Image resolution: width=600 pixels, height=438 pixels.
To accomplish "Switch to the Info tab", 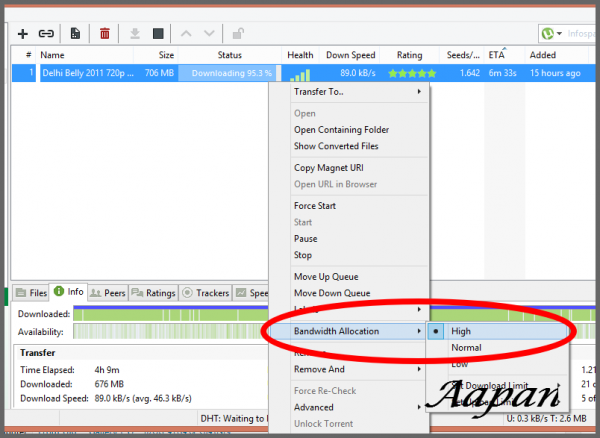I will [69, 292].
